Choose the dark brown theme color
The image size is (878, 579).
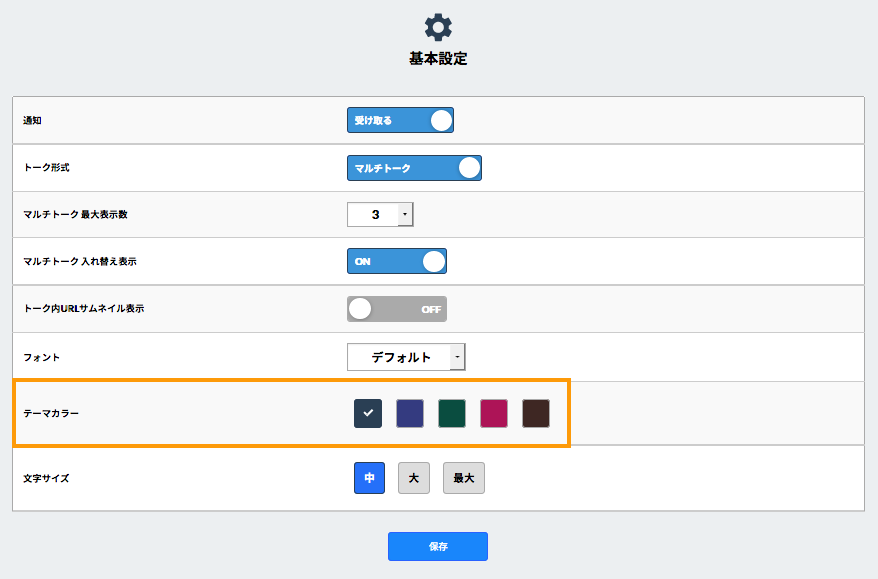click(x=536, y=413)
